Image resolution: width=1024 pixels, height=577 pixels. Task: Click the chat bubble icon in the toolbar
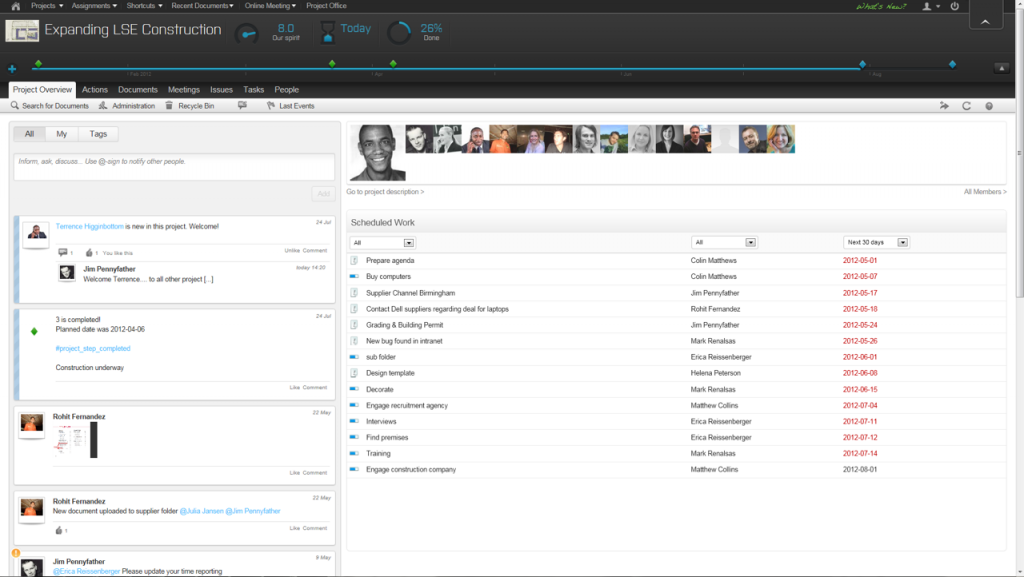[x=241, y=105]
